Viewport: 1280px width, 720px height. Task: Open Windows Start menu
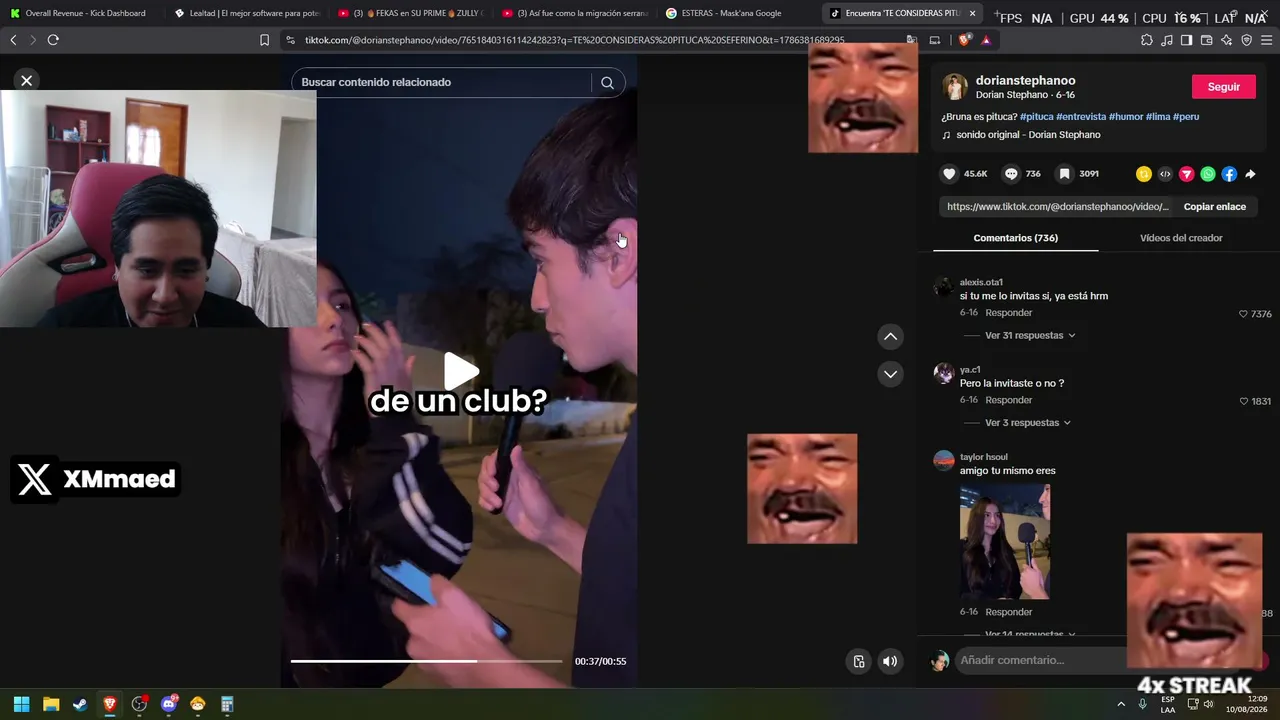[x=21, y=704]
